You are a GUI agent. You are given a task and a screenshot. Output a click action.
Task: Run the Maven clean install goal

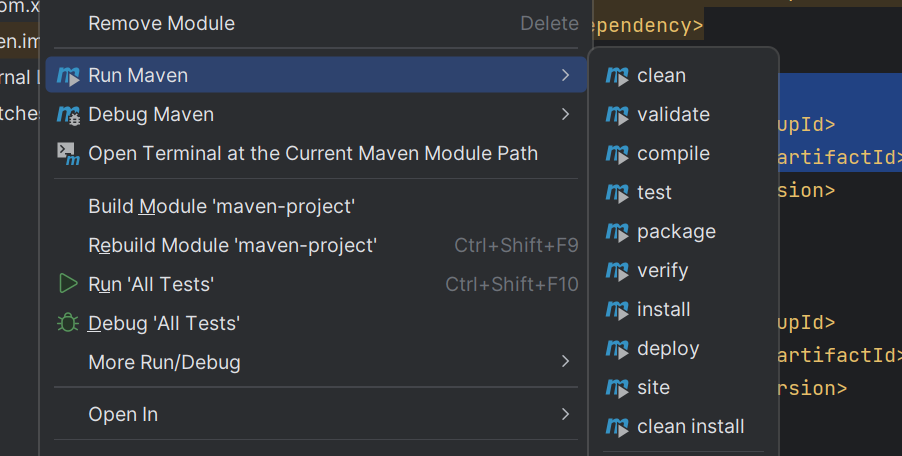[690, 427]
